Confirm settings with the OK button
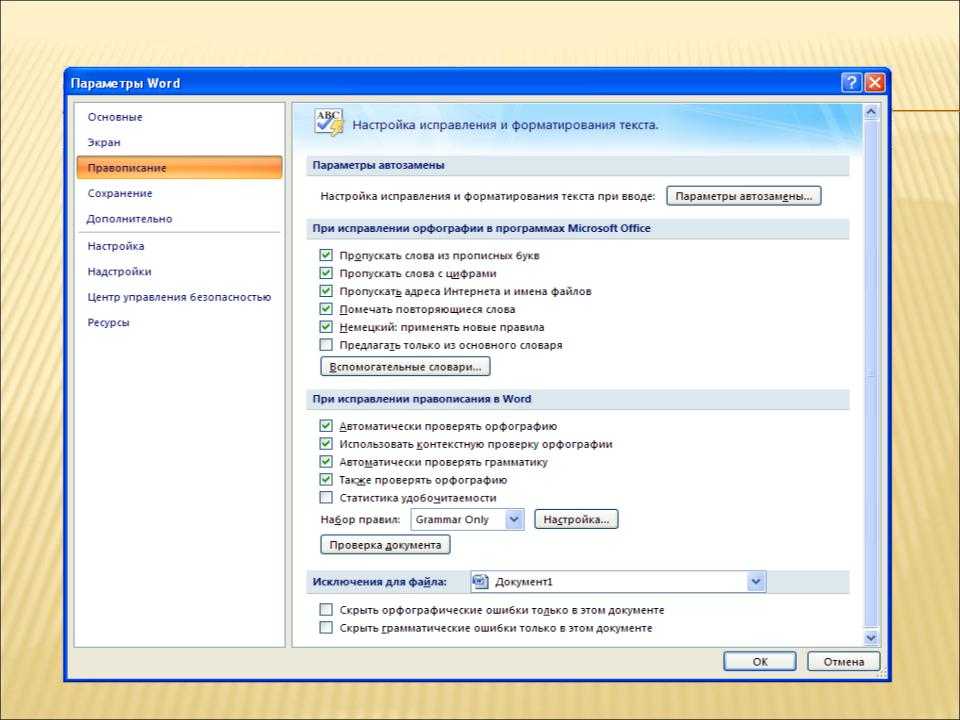This screenshot has height=720, width=960. tap(760, 661)
